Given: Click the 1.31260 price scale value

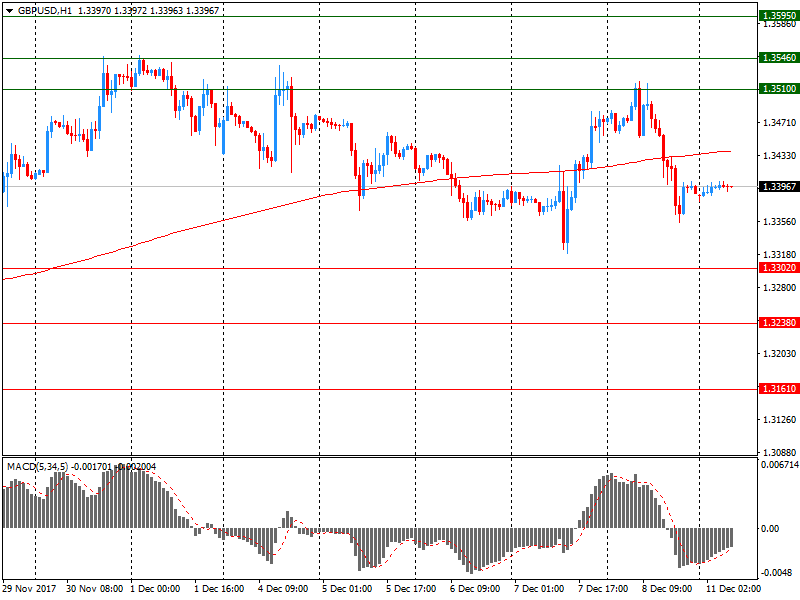Looking at the screenshot, I should tap(779, 419).
